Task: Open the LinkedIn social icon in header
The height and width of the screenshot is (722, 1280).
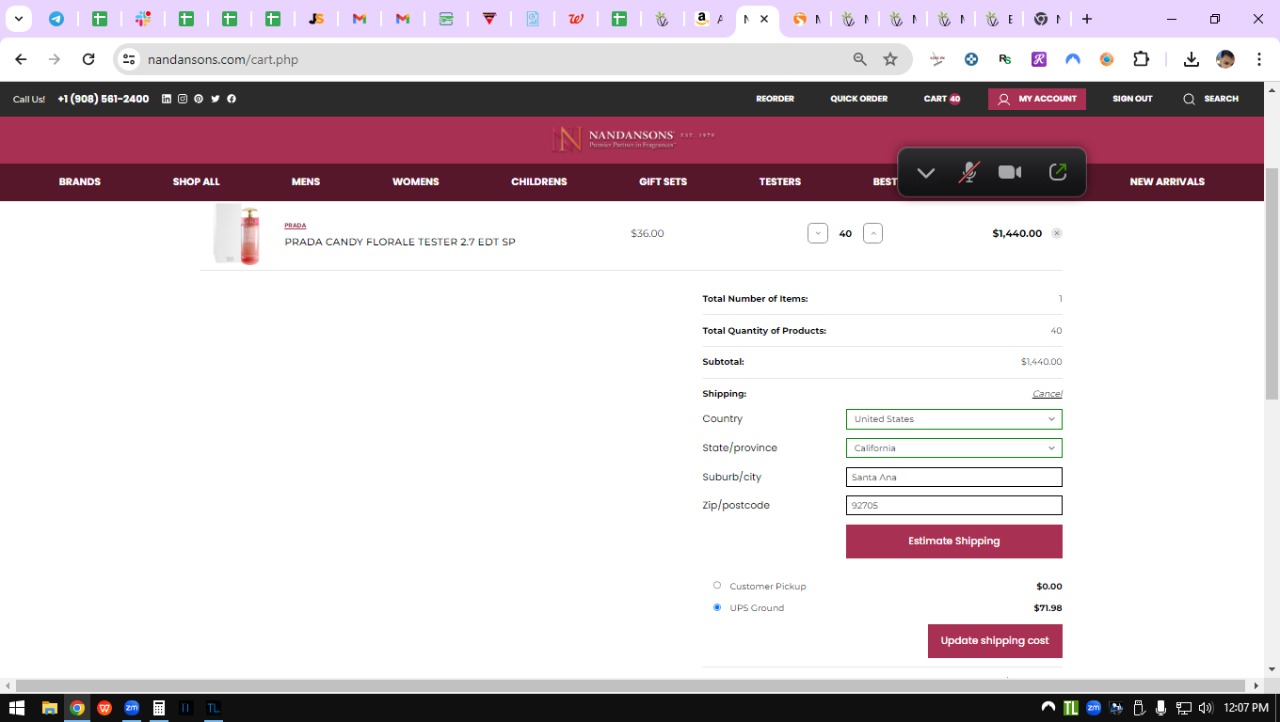Action: pyautogui.click(x=166, y=99)
